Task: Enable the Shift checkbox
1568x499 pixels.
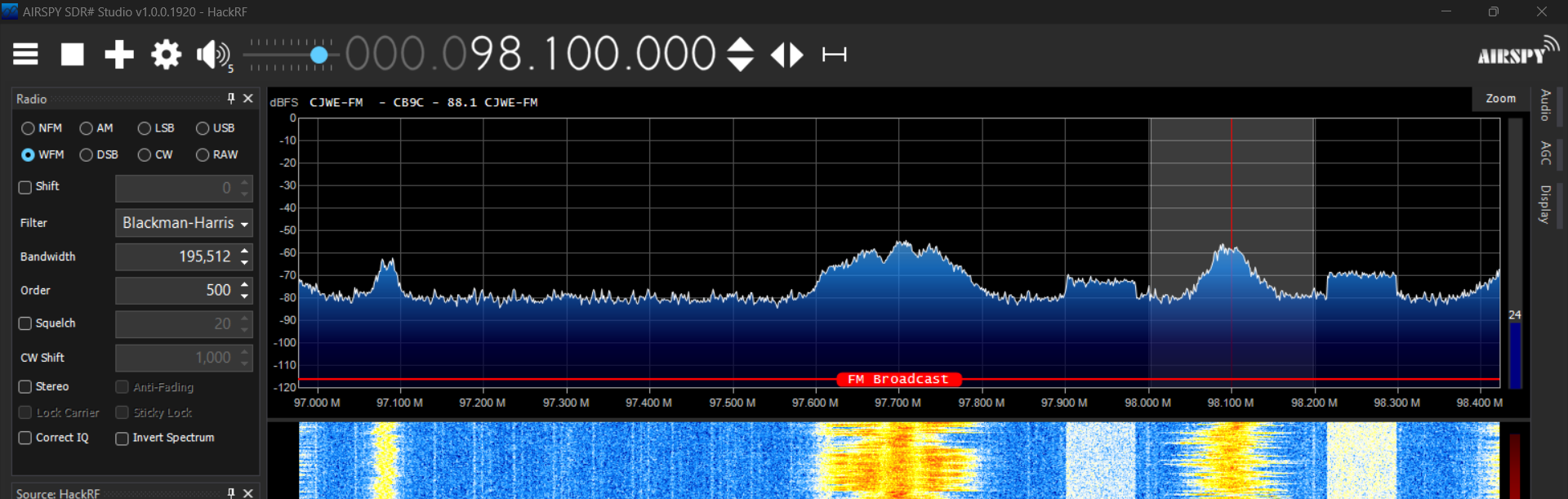Action: (x=25, y=187)
